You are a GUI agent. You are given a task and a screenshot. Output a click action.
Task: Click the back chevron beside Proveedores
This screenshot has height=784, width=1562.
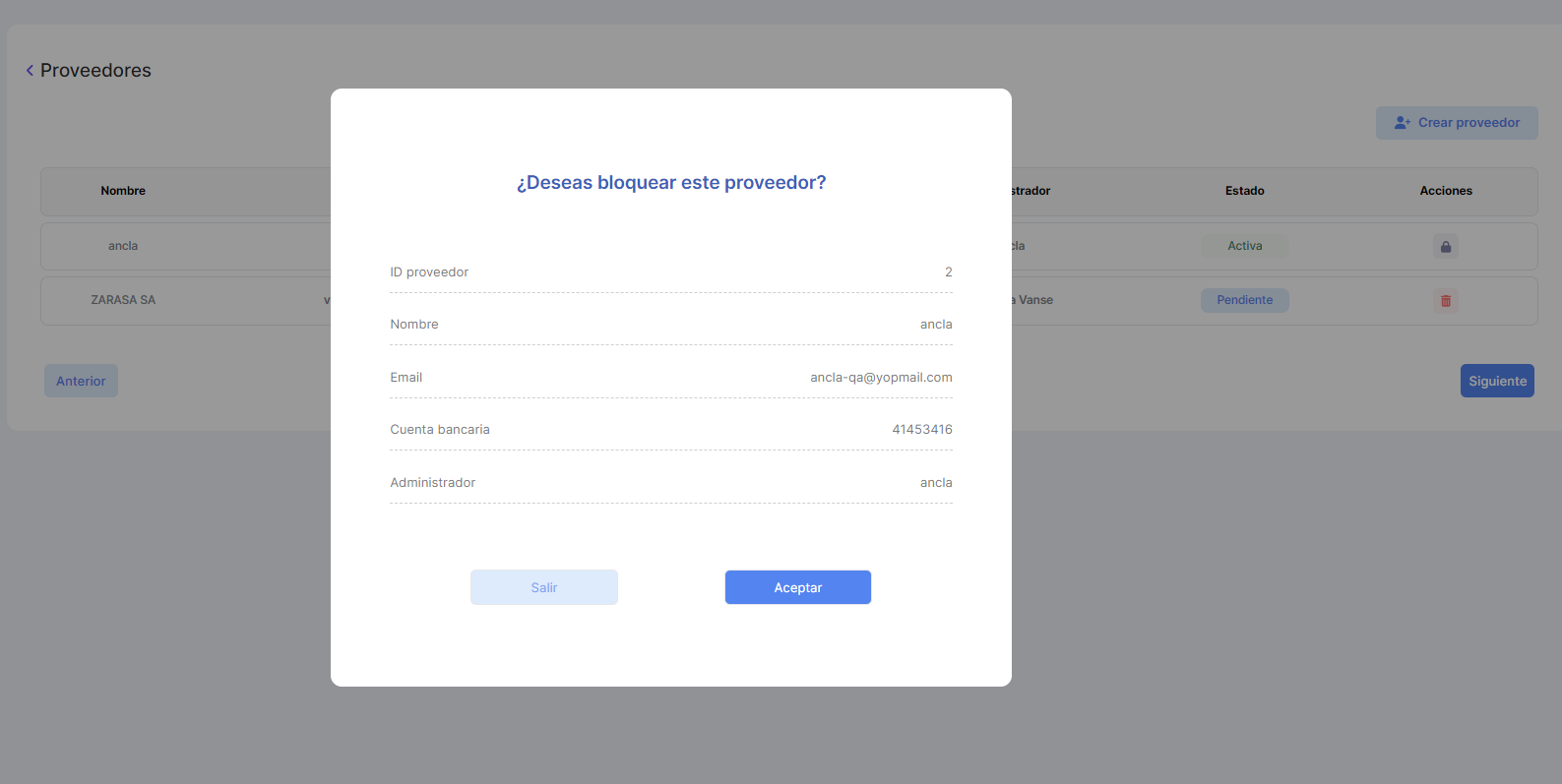click(30, 70)
